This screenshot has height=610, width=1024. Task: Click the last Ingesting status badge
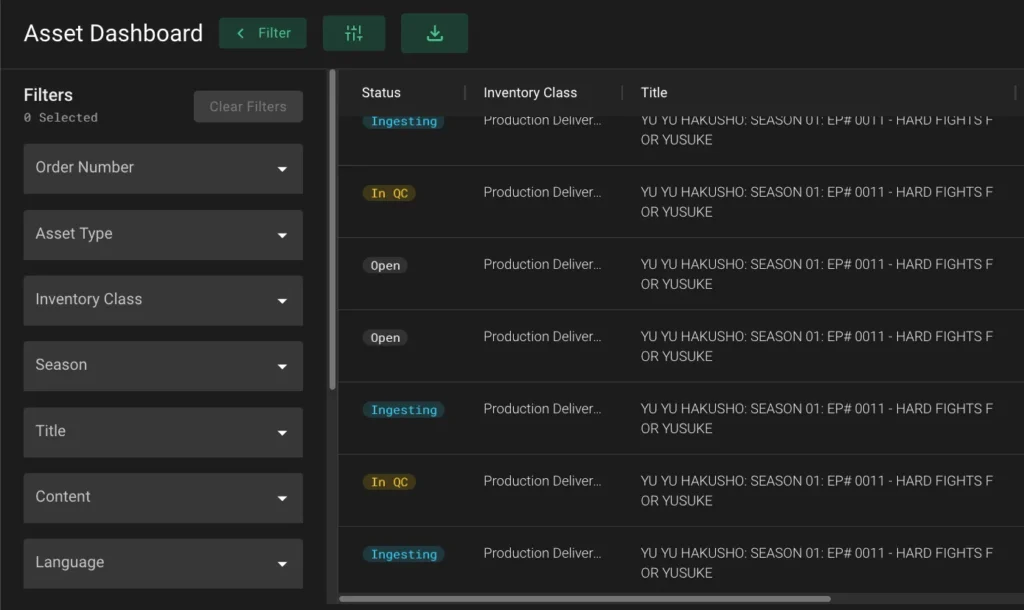coord(404,555)
